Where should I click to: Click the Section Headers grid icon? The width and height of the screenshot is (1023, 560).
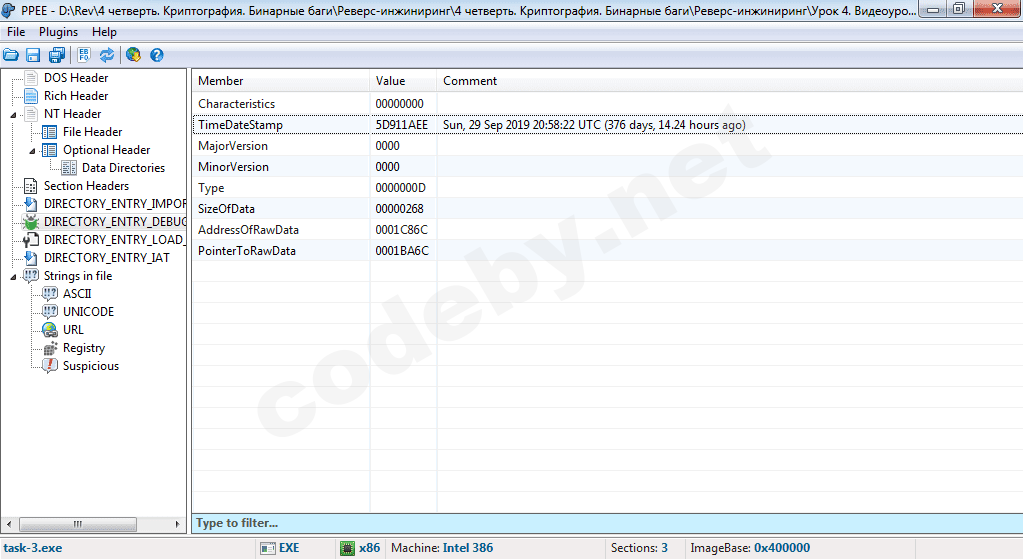[30, 186]
